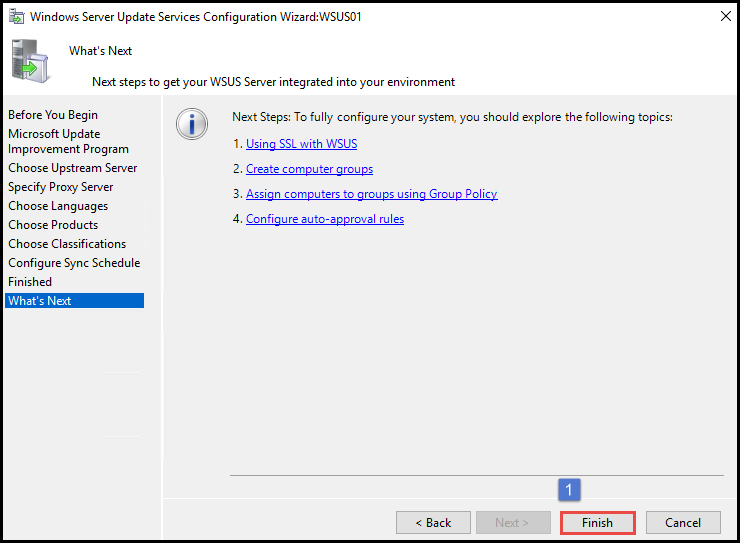Open the Using SSL with WSUS link
Image resolution: width=740 pixels, height=543 pixels.
coord(301,144)
